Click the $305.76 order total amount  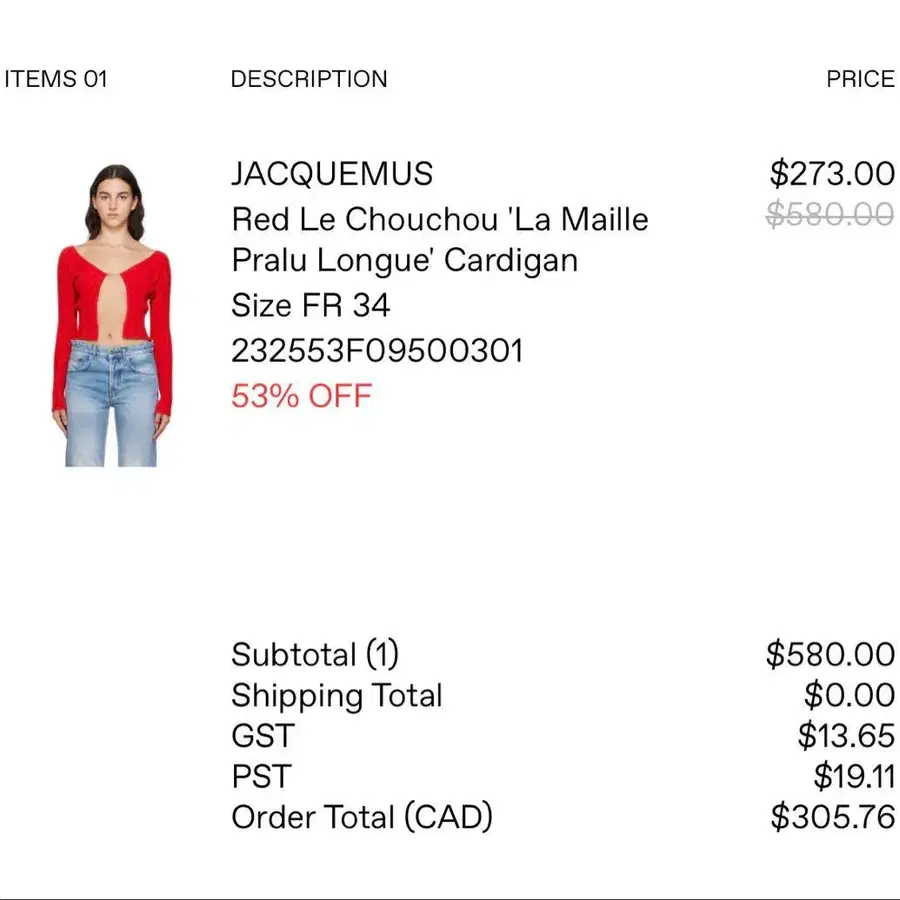pyautogui.click(x=832, y=817)
